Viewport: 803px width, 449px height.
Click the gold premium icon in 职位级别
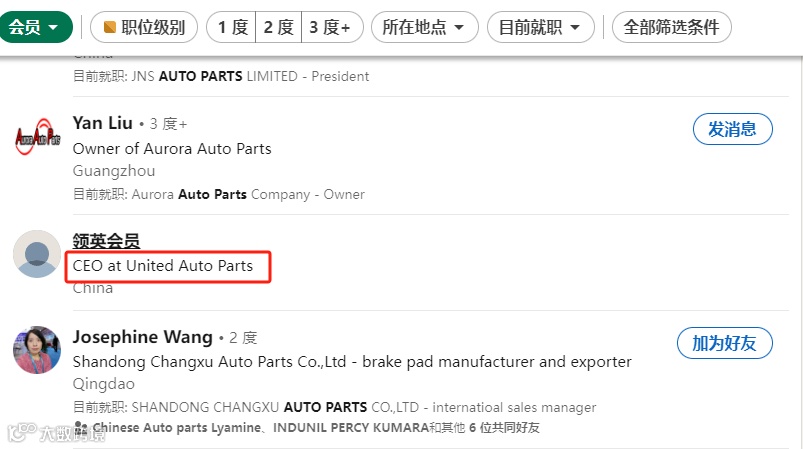pyautogui.click(x=110, y=27)
